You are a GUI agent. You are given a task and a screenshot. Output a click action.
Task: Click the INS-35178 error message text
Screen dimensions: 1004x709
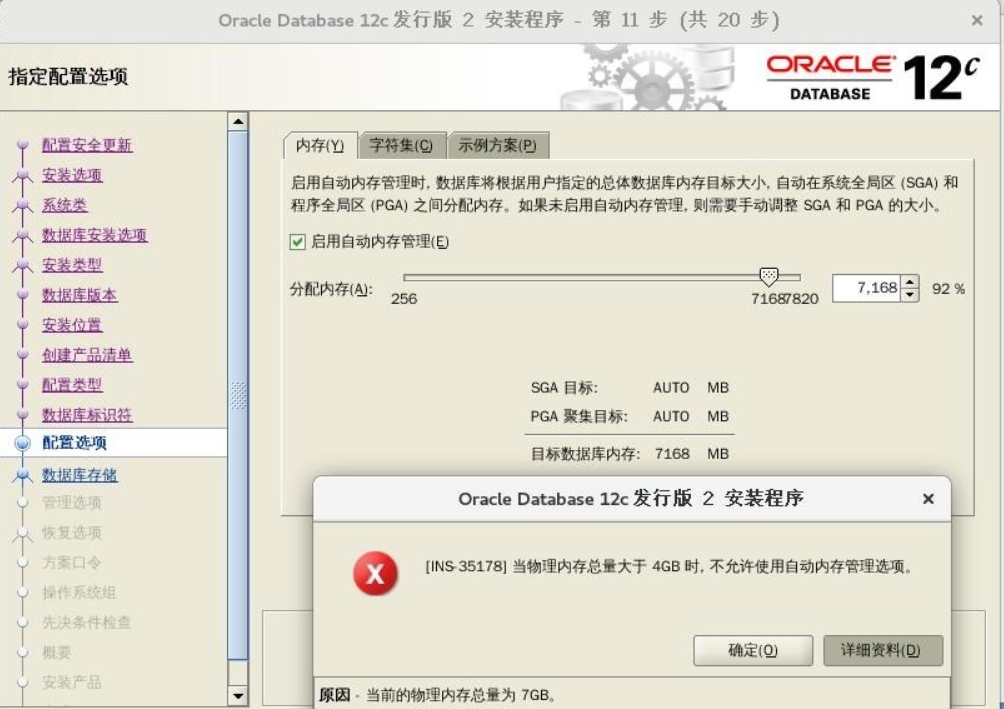click(x=670, y=567)
